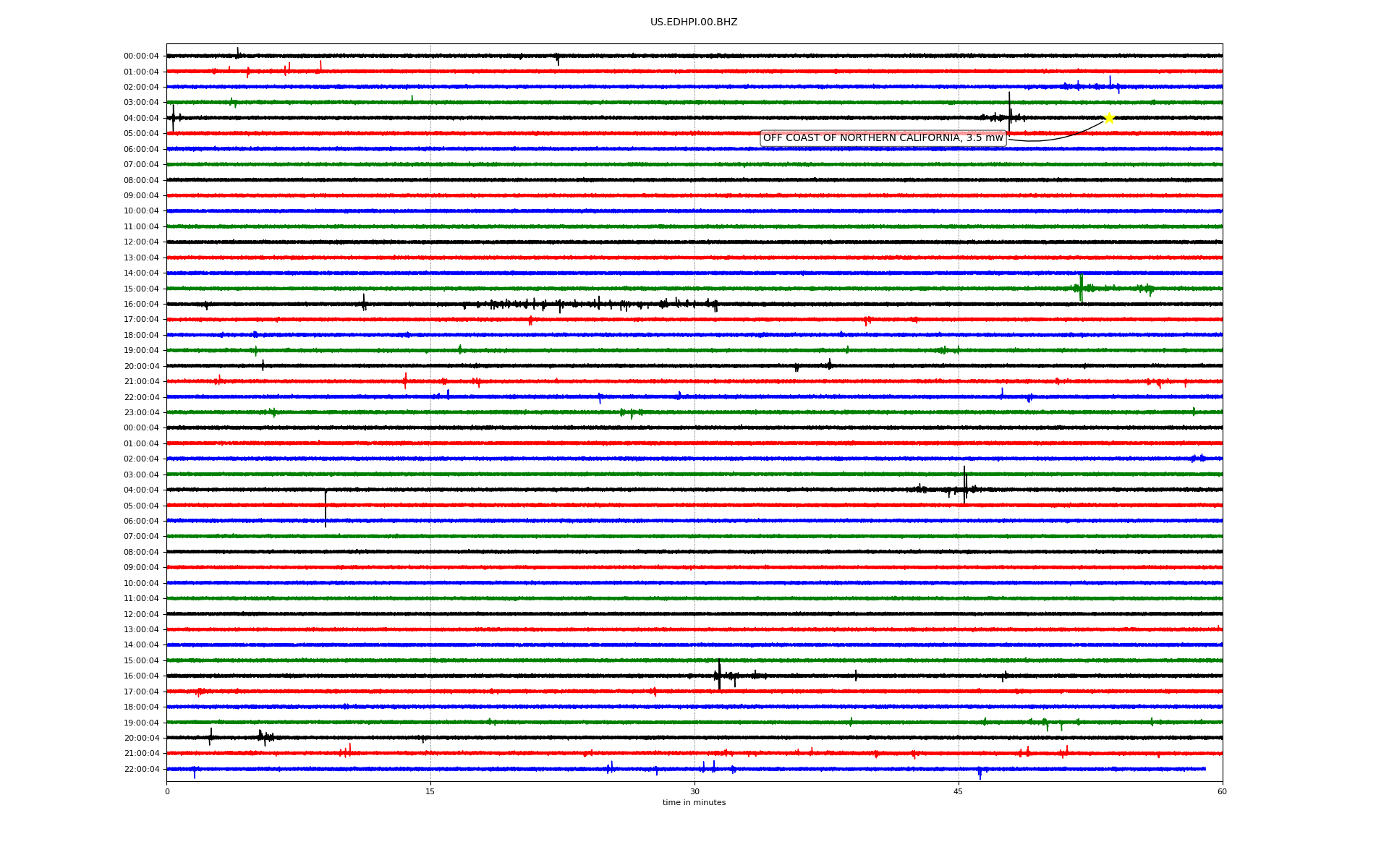The image size is (1389, 868).
Task: Click the 04:00:04 label of the starred trace
Action: pos(141,119)
